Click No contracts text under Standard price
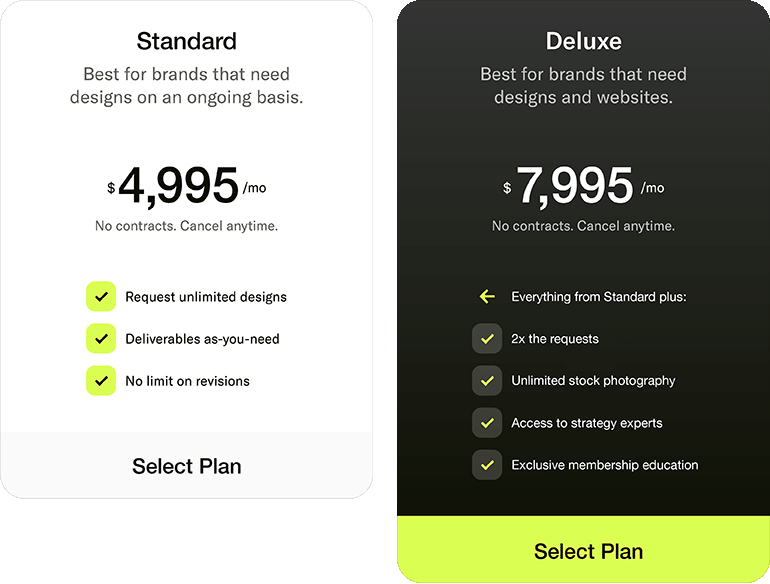 [x=187, y=226]
